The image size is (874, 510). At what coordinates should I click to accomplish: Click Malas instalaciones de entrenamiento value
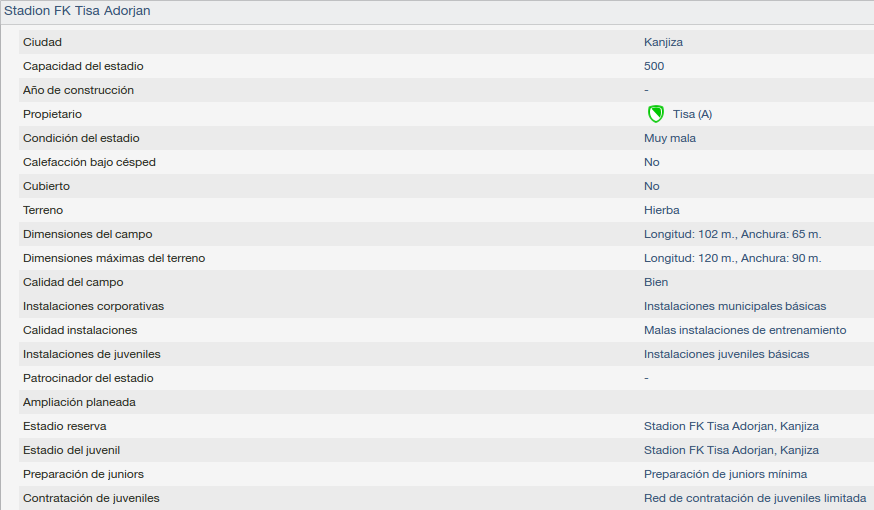tap(745, 330)
